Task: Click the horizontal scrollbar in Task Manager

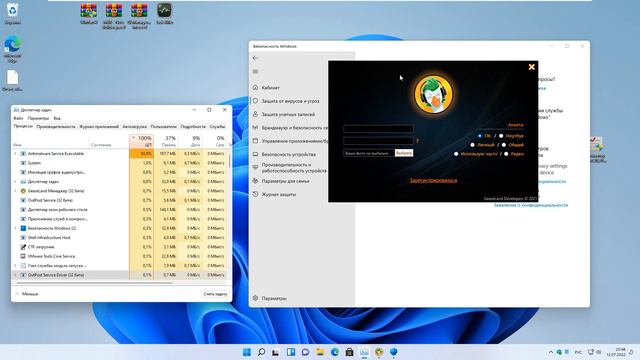Action: coord(95,282)
